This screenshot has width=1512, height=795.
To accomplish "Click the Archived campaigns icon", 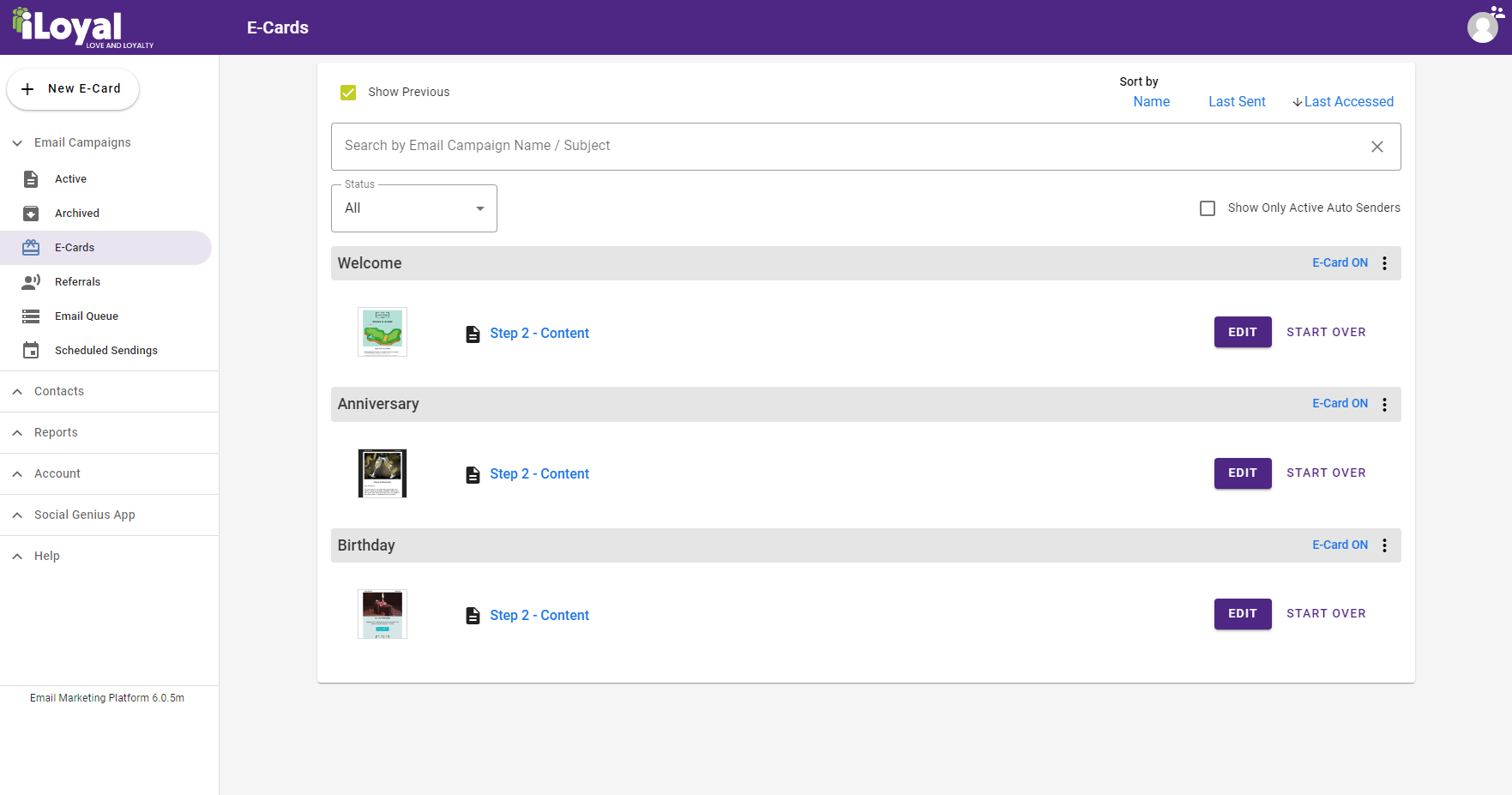I will click(31, 214).
